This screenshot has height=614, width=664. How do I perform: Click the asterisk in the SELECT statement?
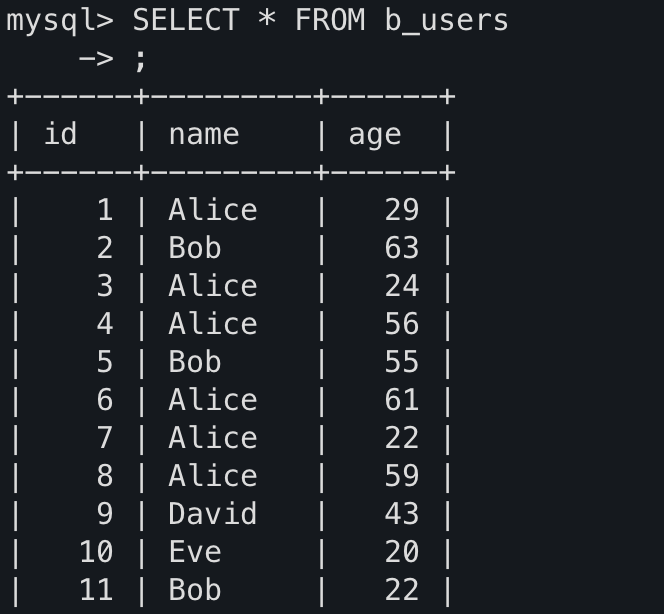point(267,19)
